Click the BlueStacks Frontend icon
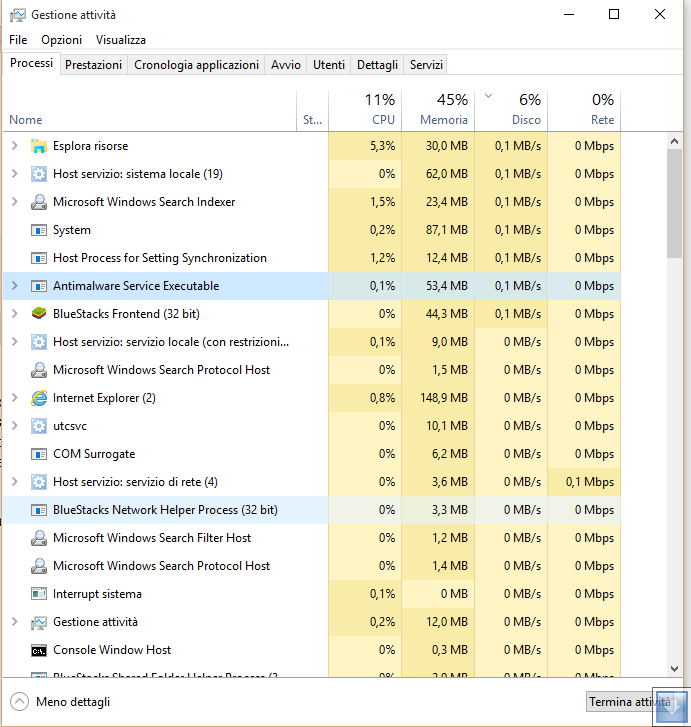The width and height of the screenshot is (691, 727). (x=39, y=314)
